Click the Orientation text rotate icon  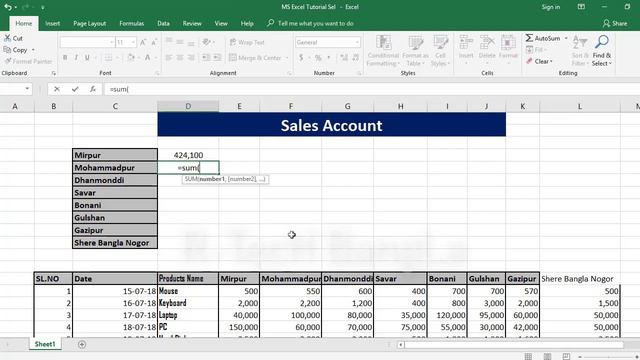pos(207,42)
